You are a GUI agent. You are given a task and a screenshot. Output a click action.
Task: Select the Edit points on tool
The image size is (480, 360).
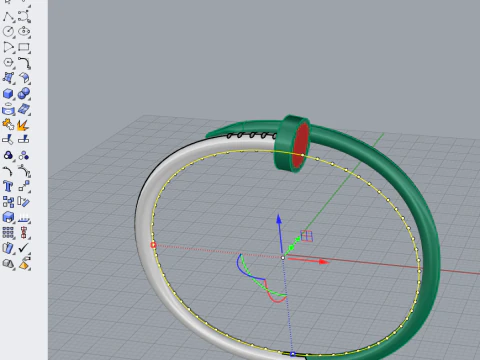24,171
